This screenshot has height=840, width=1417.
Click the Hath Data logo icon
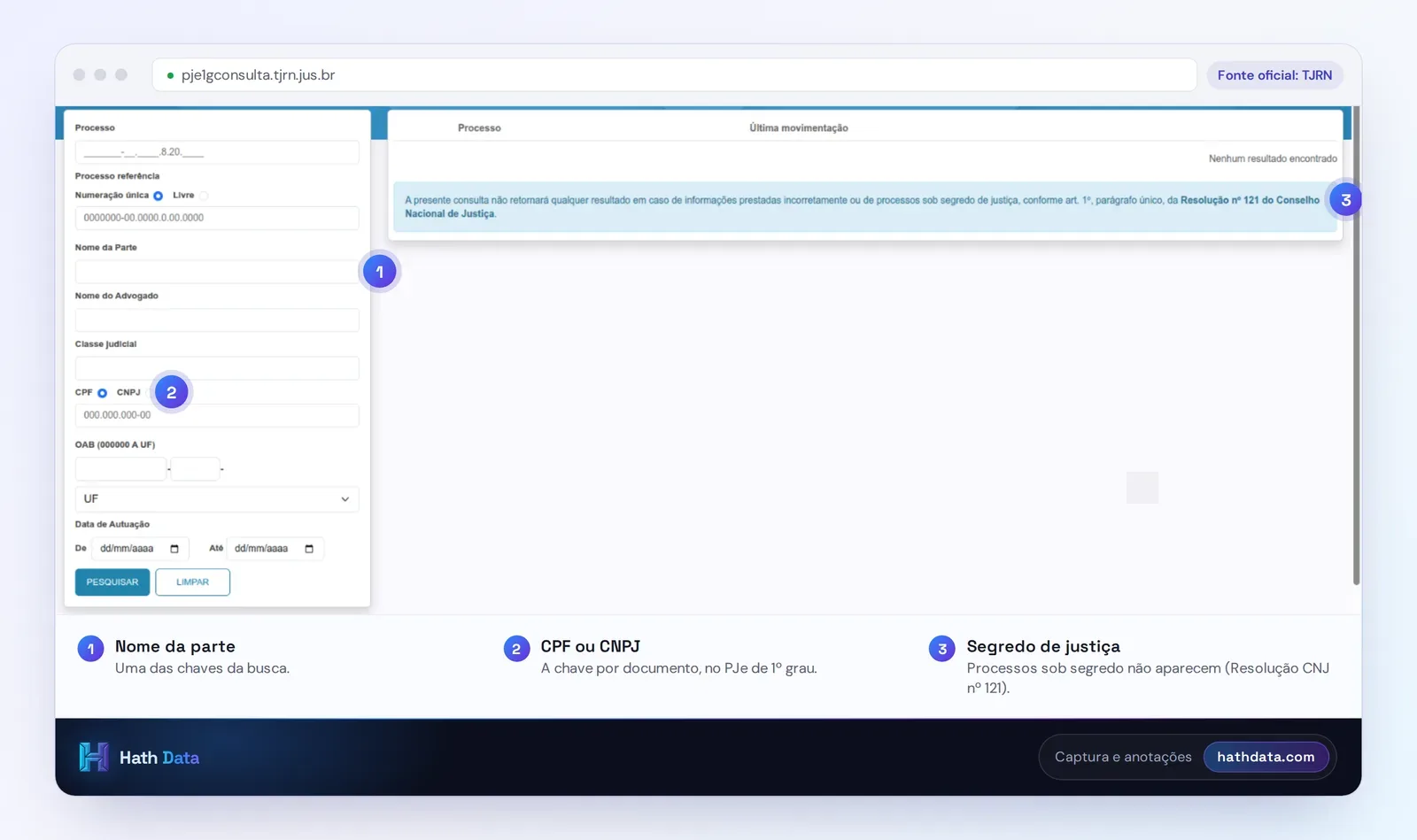click(94, 757)
